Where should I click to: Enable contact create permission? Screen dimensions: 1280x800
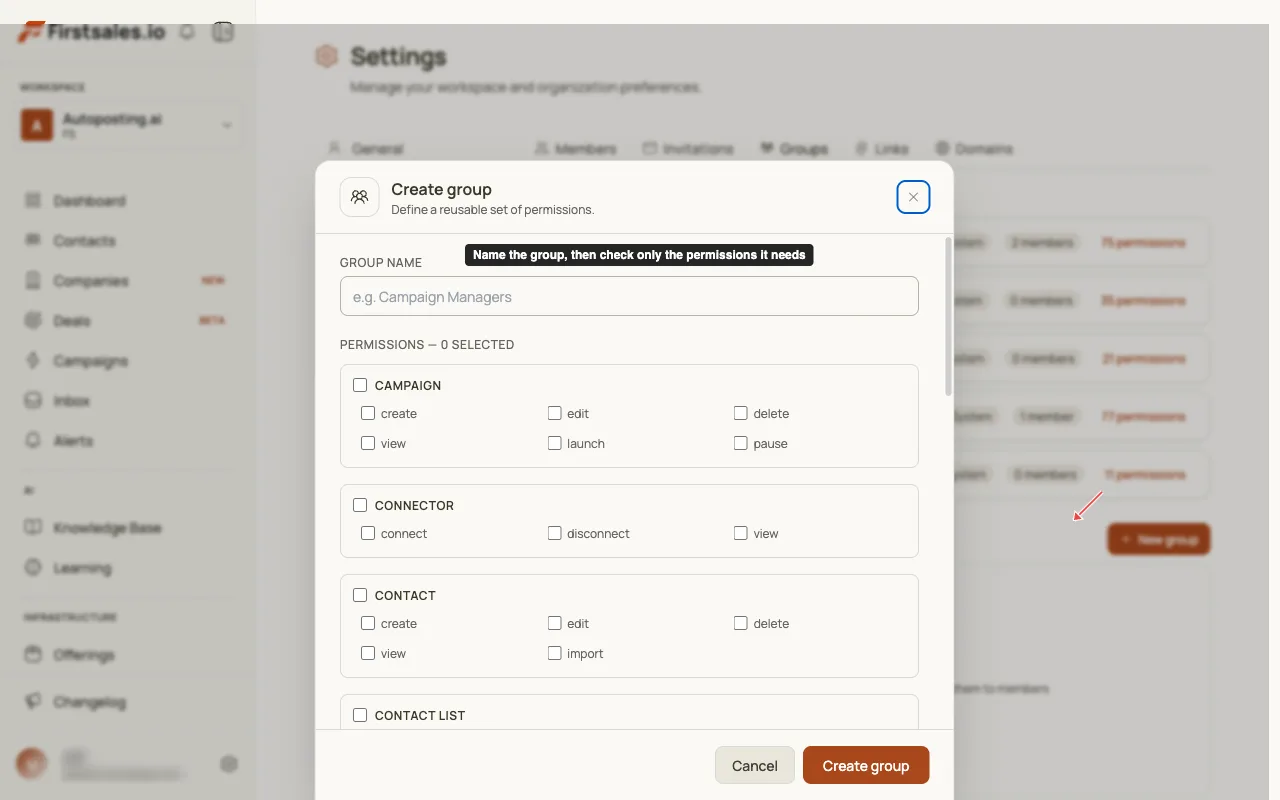pyautogui.click(x=368, y=623)
